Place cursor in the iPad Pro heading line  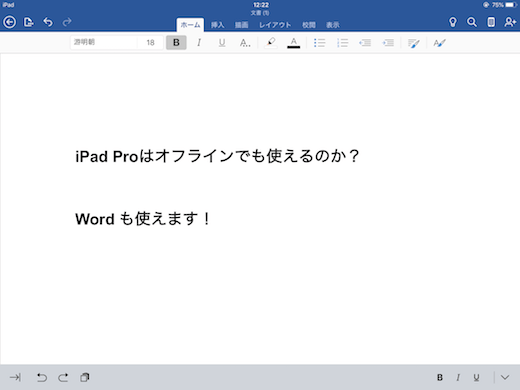(x=217, y=156)
